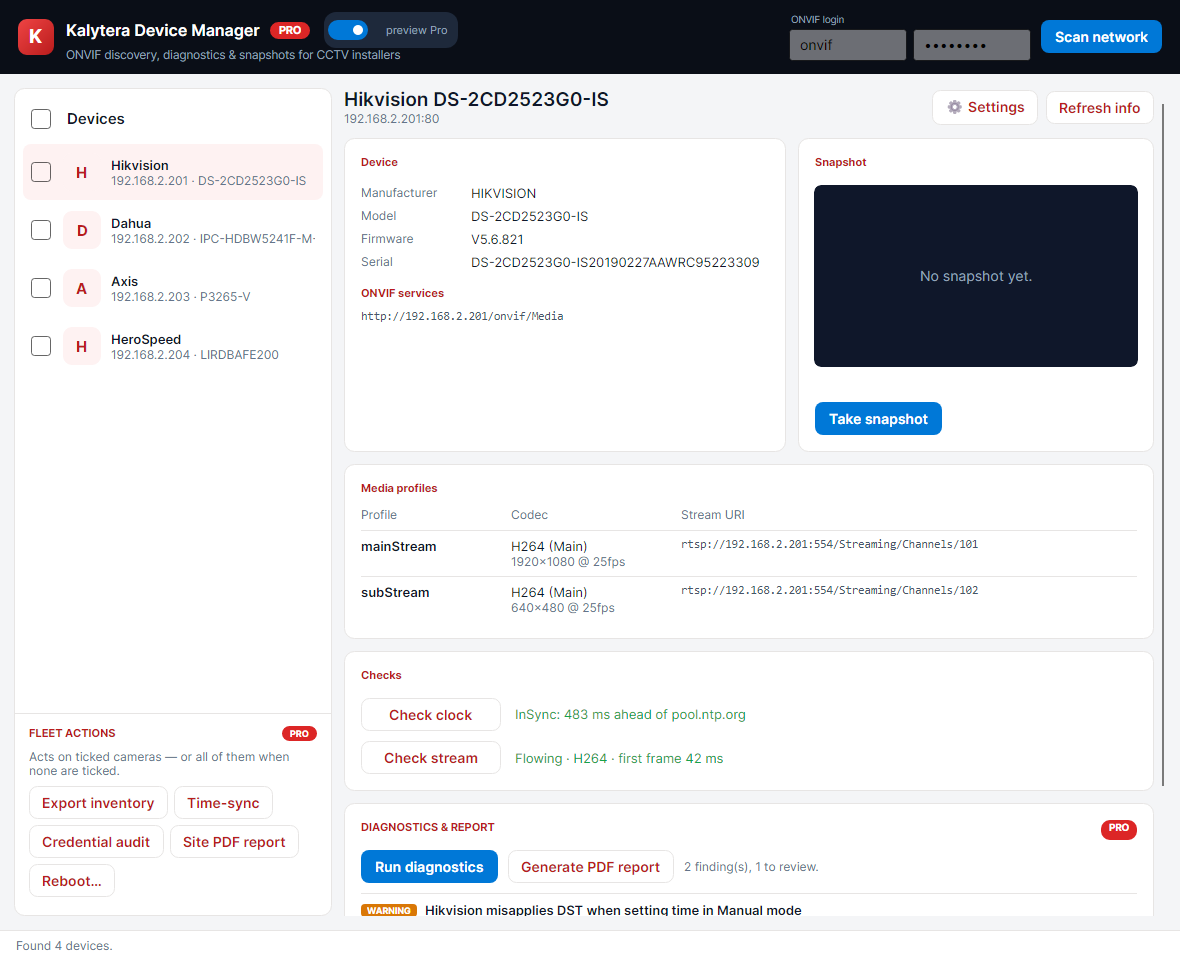
Task: Click the empty snapshot preview area
Action: (975, 276)
